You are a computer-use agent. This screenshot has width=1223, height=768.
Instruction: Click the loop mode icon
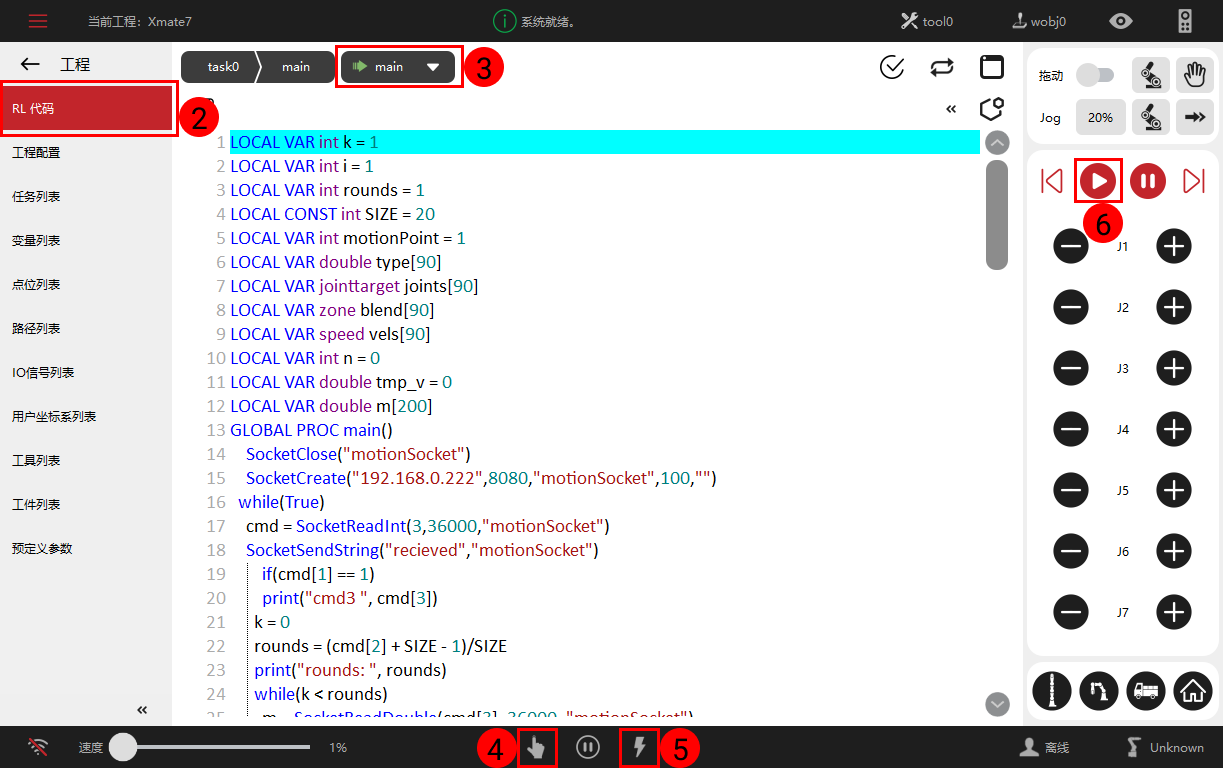(941, 67)
